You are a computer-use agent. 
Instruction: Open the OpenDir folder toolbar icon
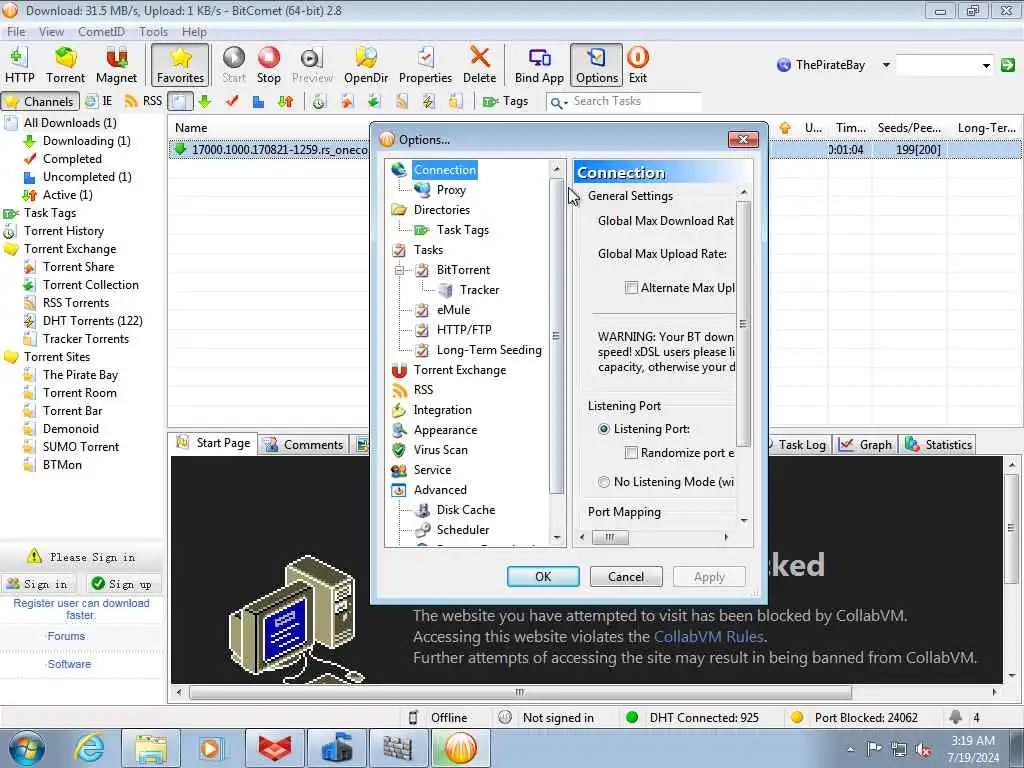pos(366,65)
